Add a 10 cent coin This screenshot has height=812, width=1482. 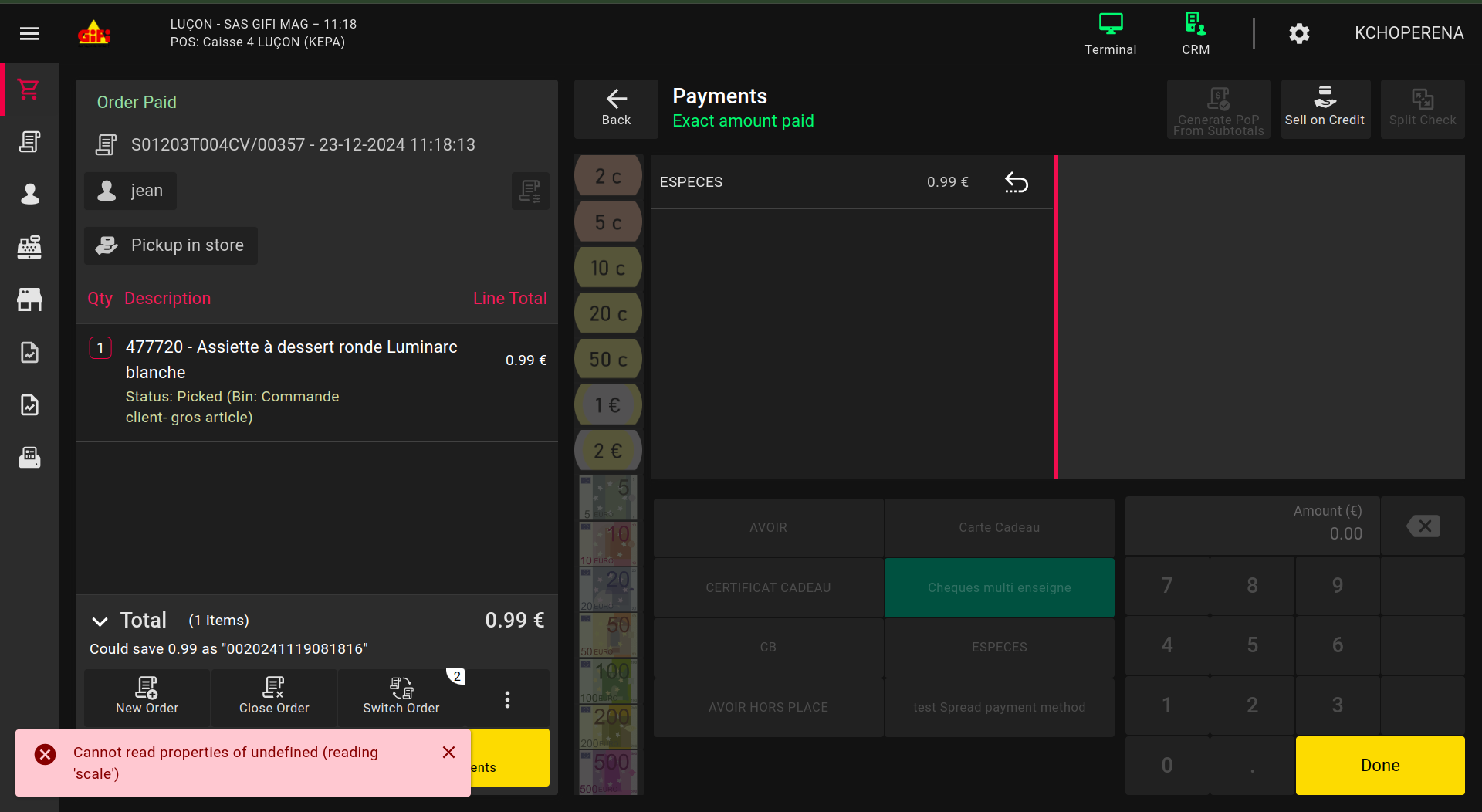click(x=608, y=268)
